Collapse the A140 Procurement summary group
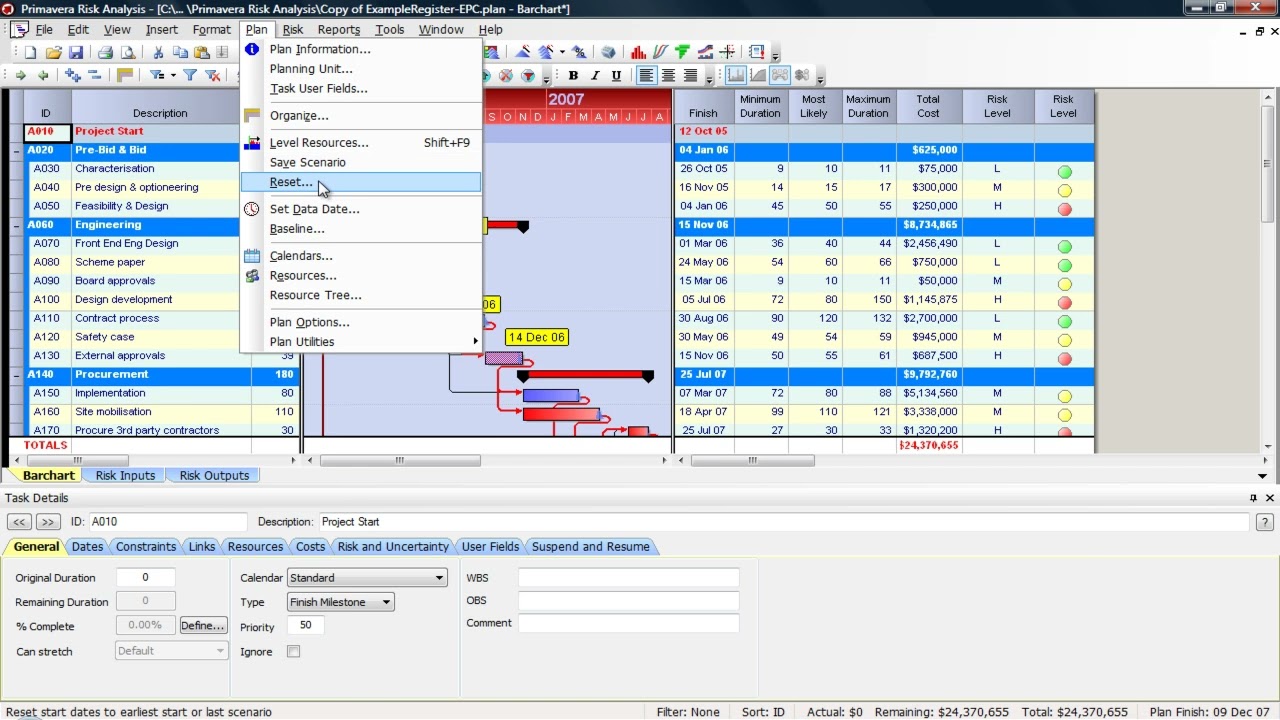The height and width of the screenshot is (720, 1280). tap(16, 374)
